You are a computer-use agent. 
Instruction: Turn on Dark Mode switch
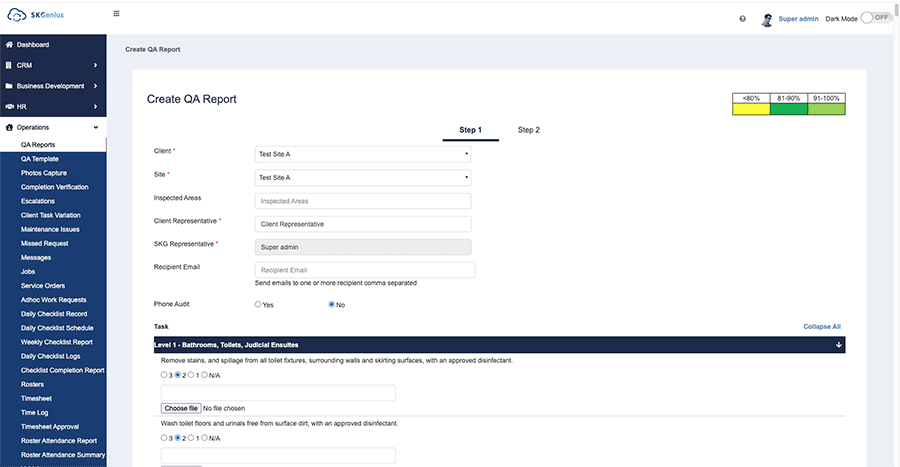(875, 18)
